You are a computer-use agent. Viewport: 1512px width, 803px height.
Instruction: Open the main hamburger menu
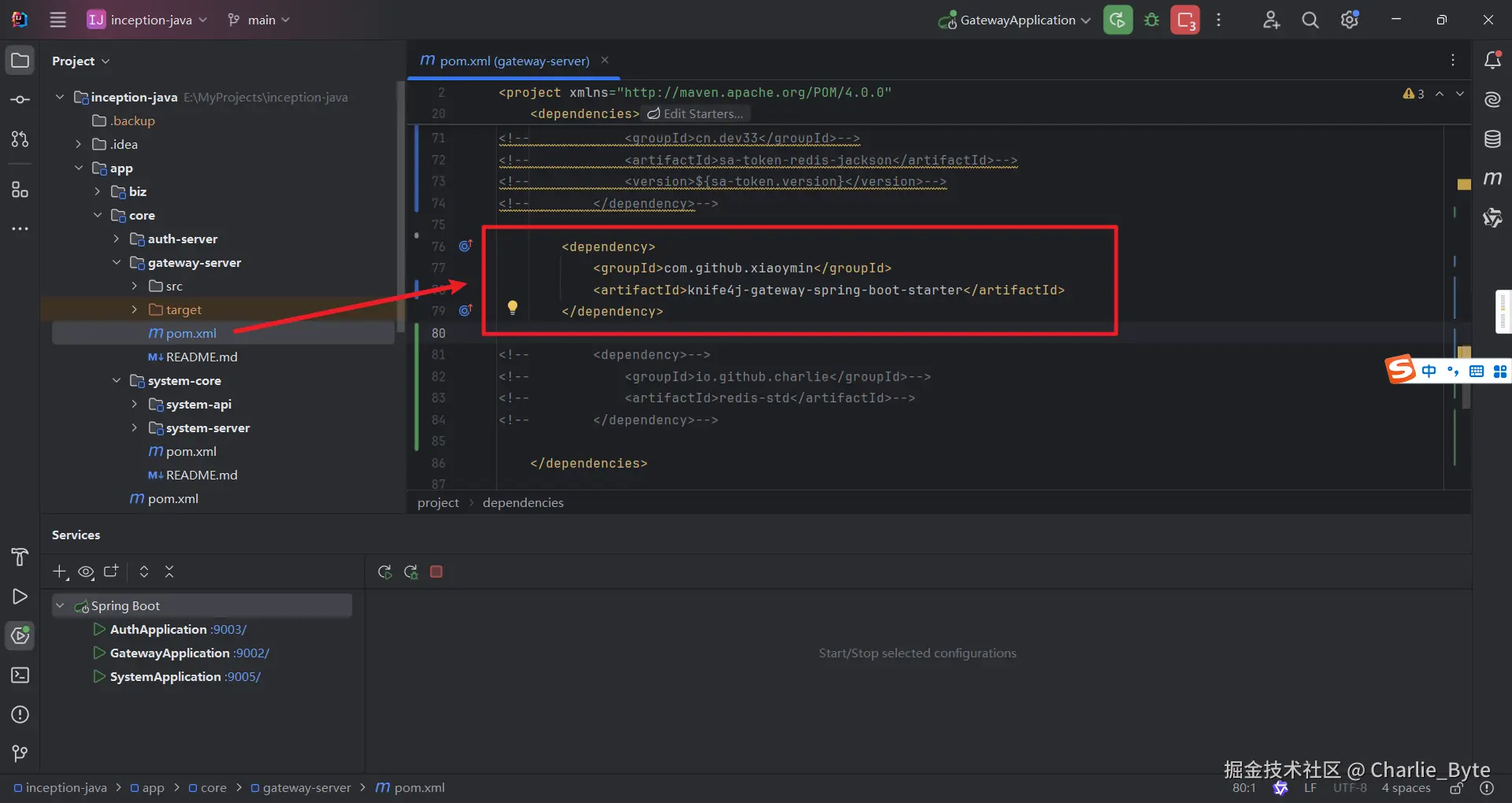[x=57, y=20]
